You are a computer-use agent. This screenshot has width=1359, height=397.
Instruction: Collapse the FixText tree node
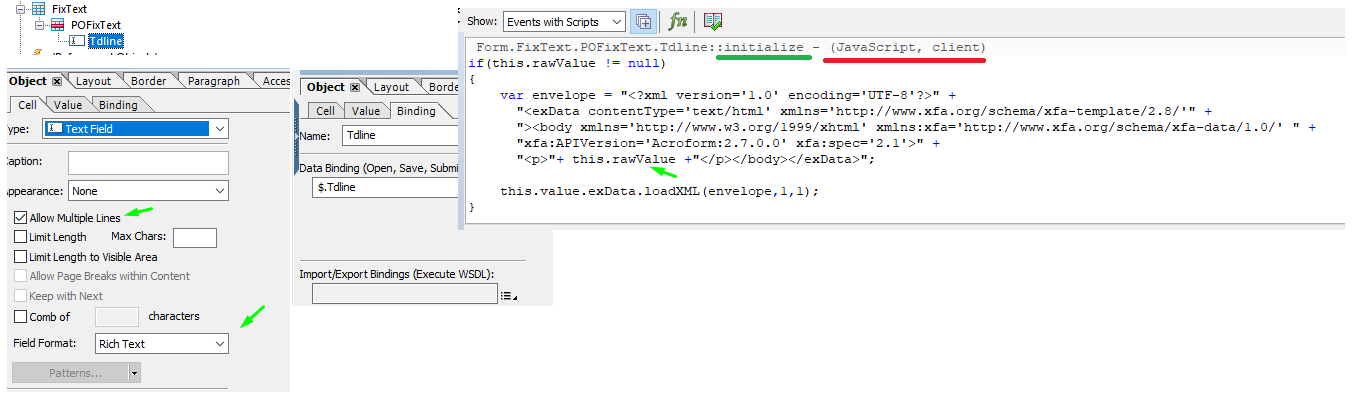click(x=20, y=8)
